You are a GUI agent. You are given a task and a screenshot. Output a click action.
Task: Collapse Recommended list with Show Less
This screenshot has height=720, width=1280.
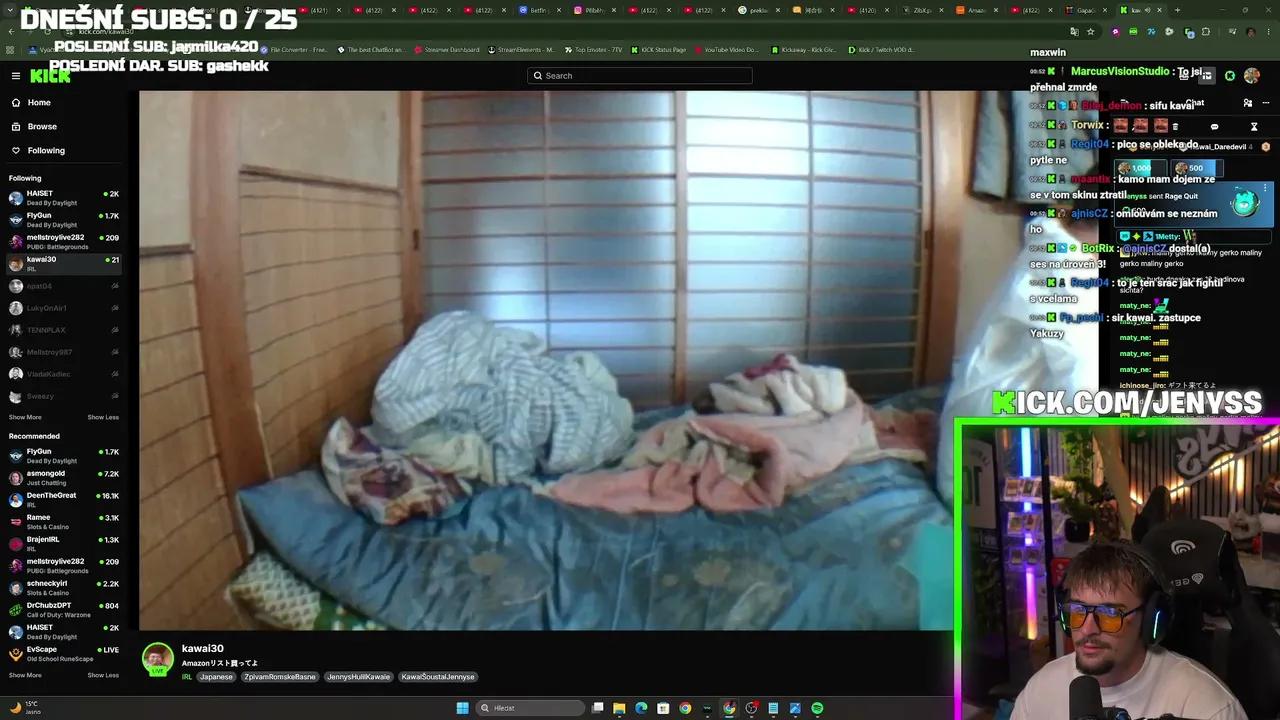click(x=103, y=675)
